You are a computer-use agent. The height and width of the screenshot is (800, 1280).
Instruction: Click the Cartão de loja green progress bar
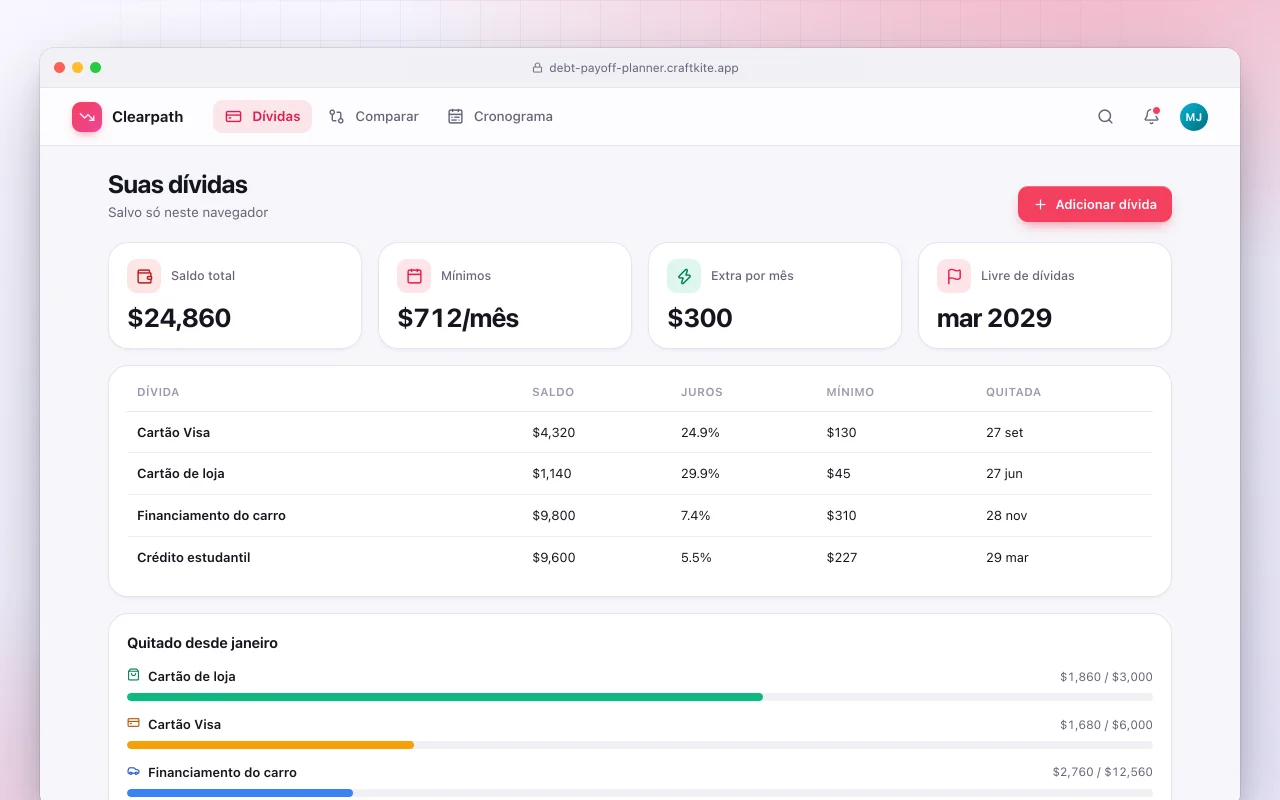pos(445,697)
